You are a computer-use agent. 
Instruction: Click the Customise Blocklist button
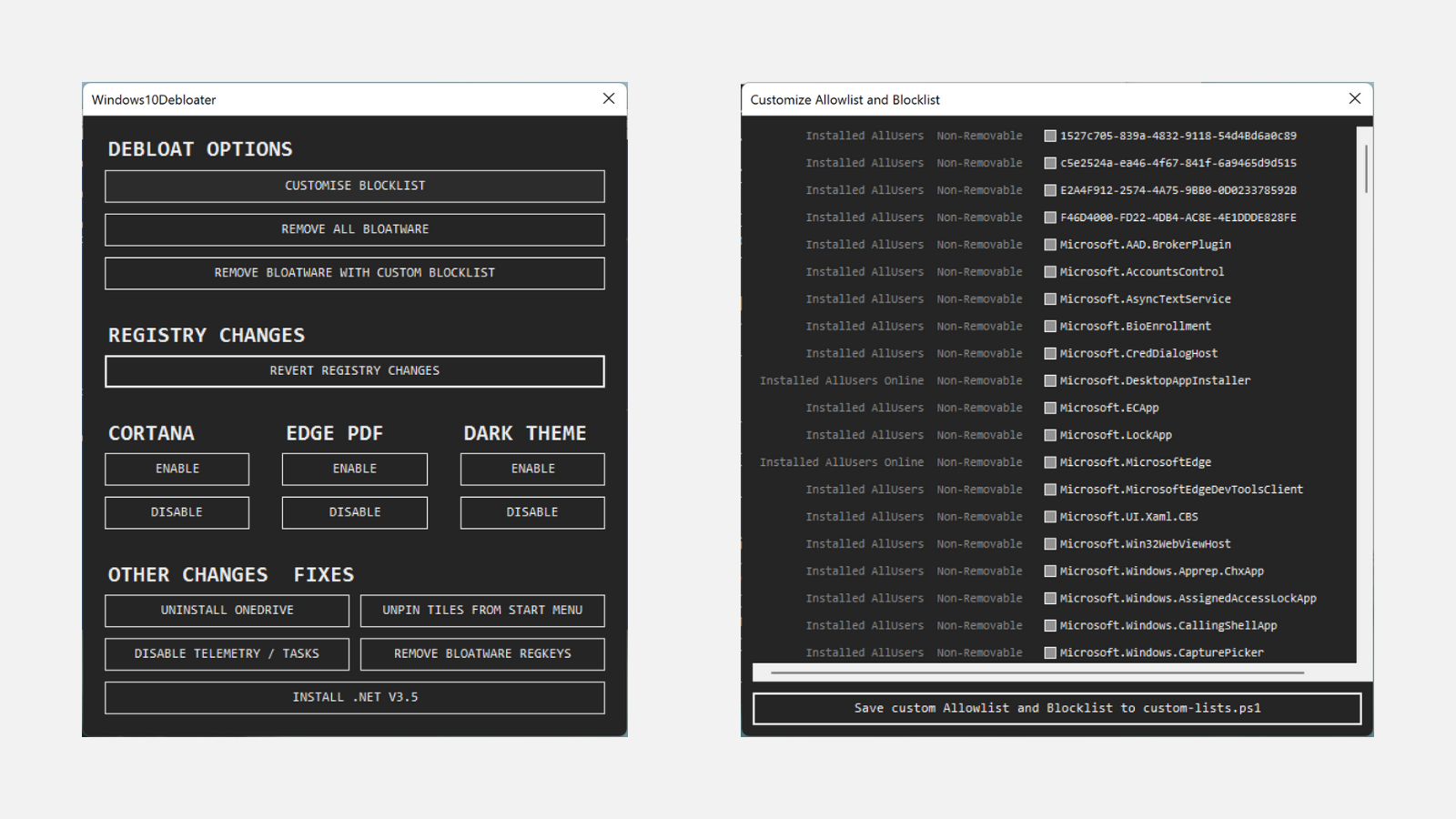(x=355, y=186)
